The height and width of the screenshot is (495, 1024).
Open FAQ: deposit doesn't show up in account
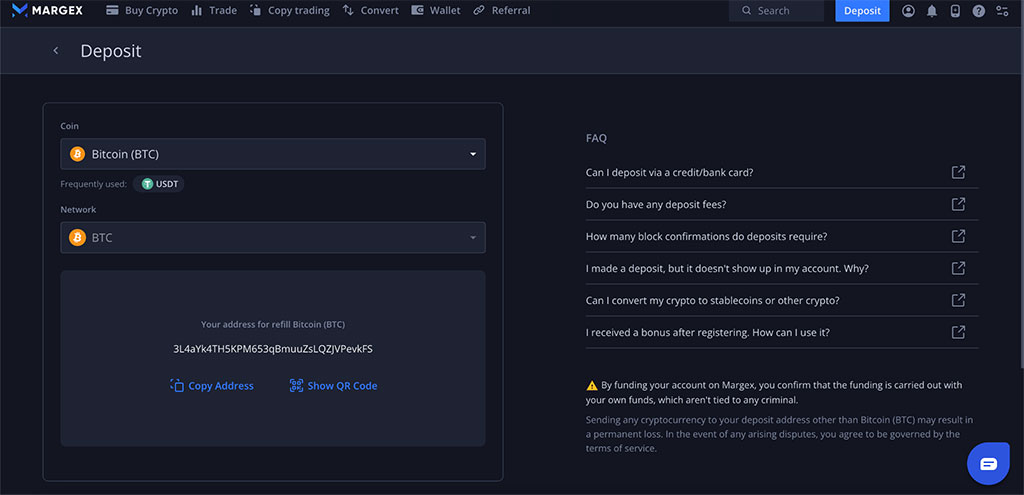click(x=782, y=268)
